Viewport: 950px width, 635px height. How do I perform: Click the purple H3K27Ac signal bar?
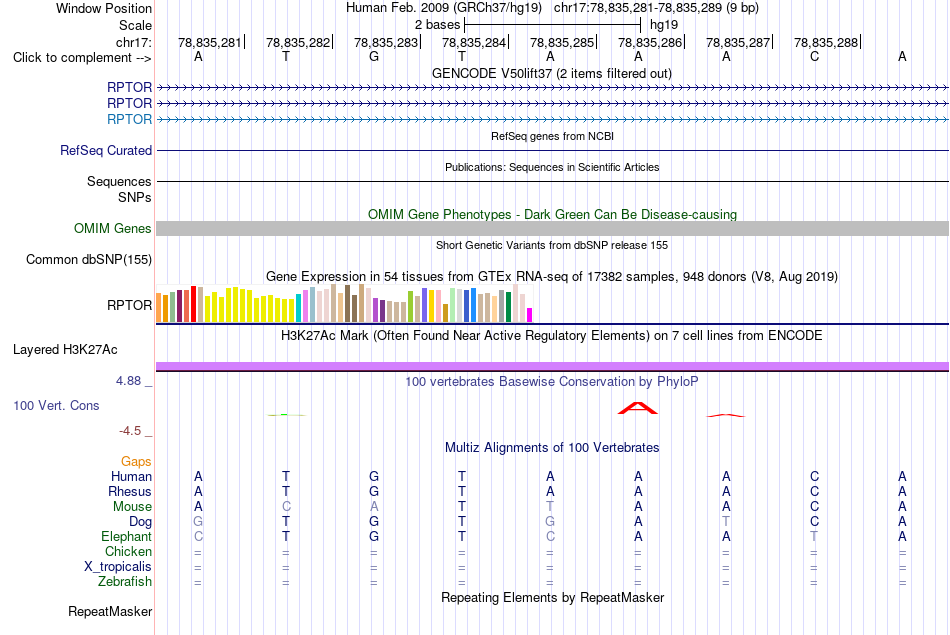[x=552, y=366]
